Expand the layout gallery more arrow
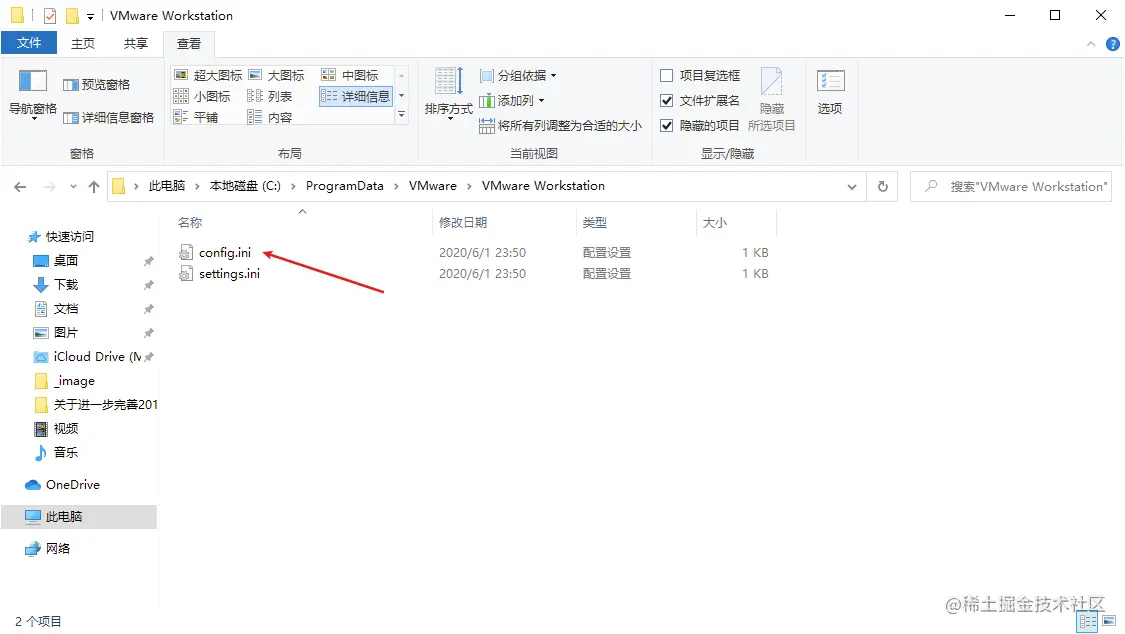1125x634 pixels. (401, 115)
